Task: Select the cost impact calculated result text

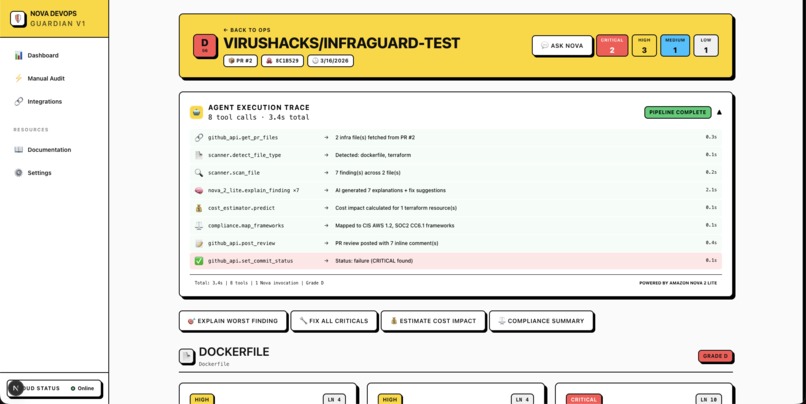Action: tap(396, 208)
